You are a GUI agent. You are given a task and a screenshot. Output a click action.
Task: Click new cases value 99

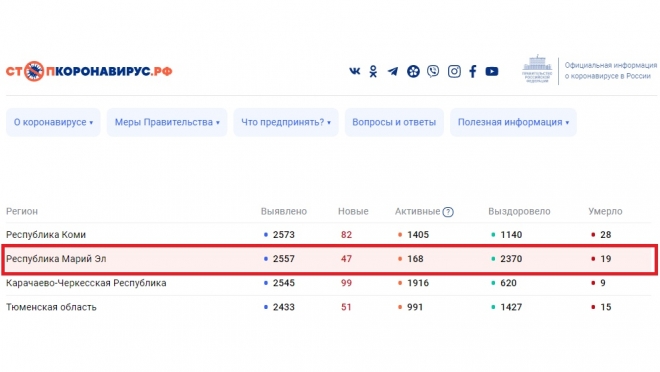coord(346,283)
